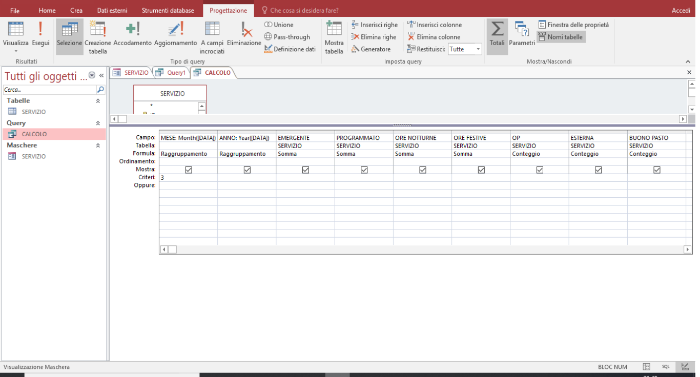Image resolution: width=700 pixels, height=377 pixels.
Task: Open the SERVIZIO form under Maschere
Action: pos(34,156)
